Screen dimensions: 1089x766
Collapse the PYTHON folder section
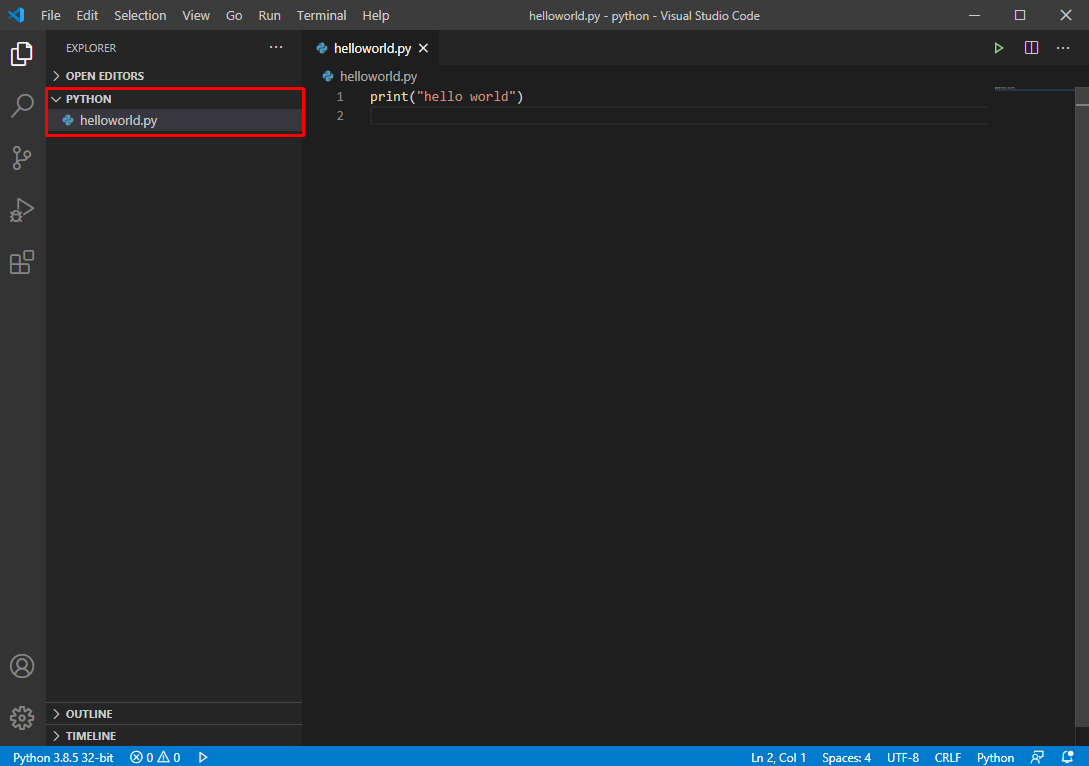[x=174, y=99]
